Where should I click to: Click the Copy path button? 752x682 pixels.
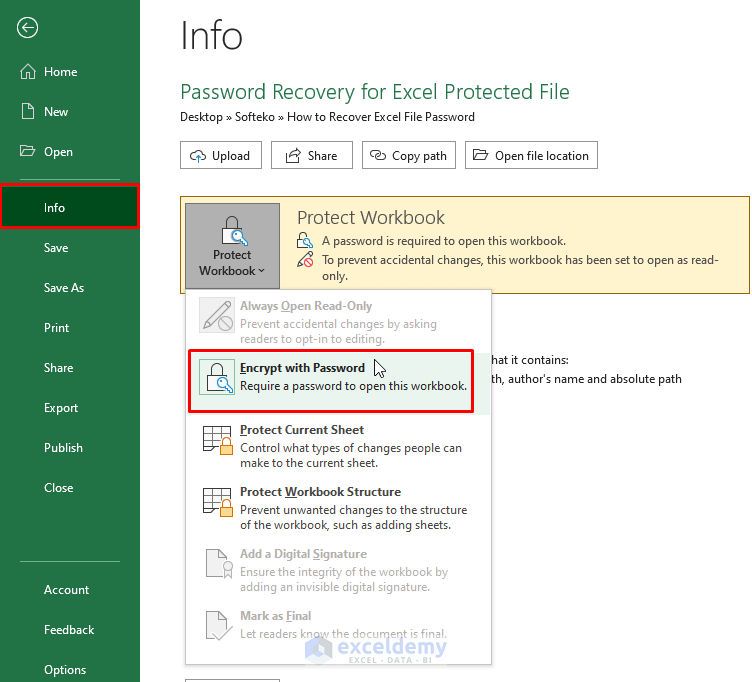click(409, 155)
